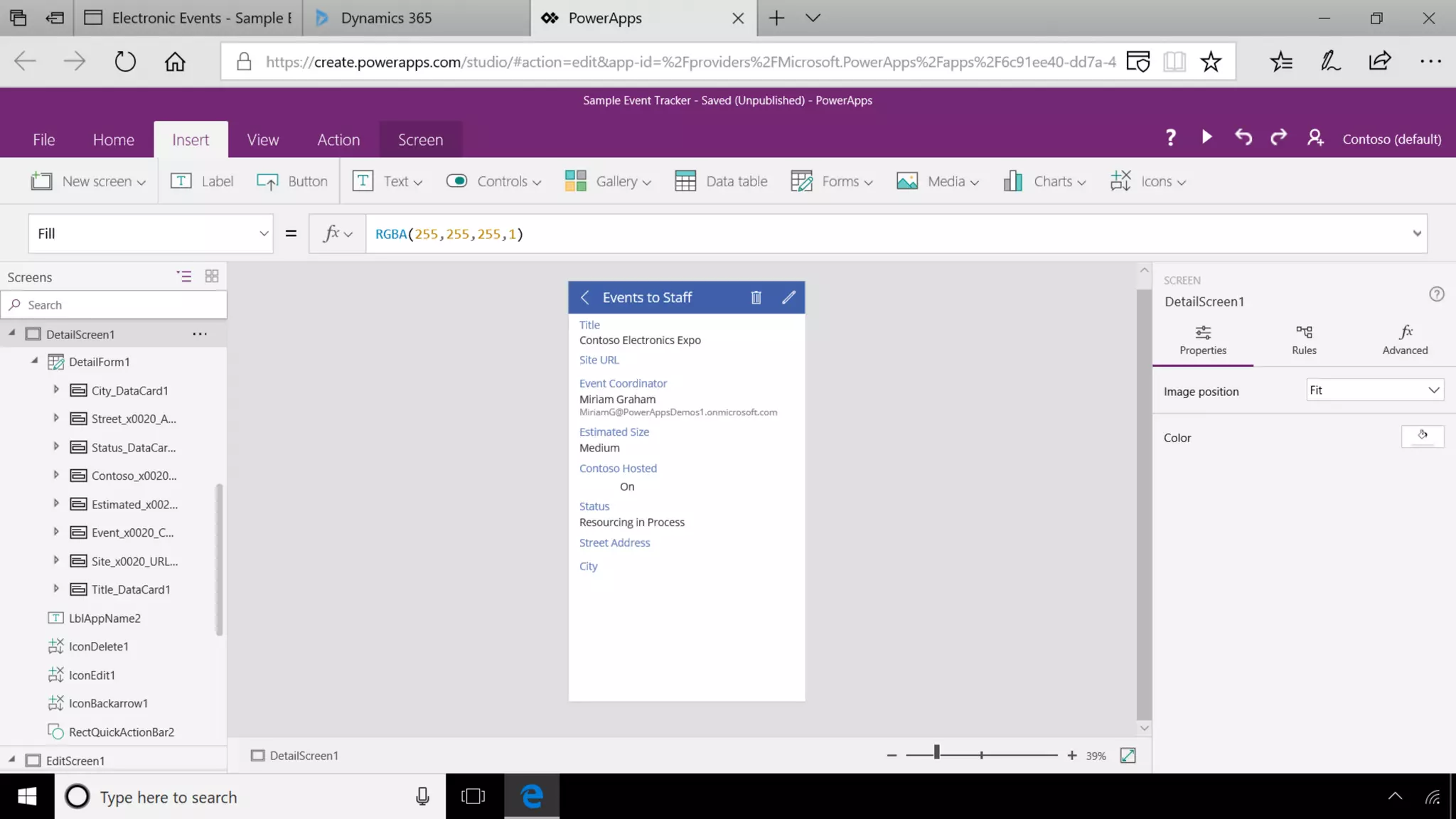This screenshot has width=1456, height=819.
Task: Click the Share user icon in title bar
Action: (x=1315, y=138)
